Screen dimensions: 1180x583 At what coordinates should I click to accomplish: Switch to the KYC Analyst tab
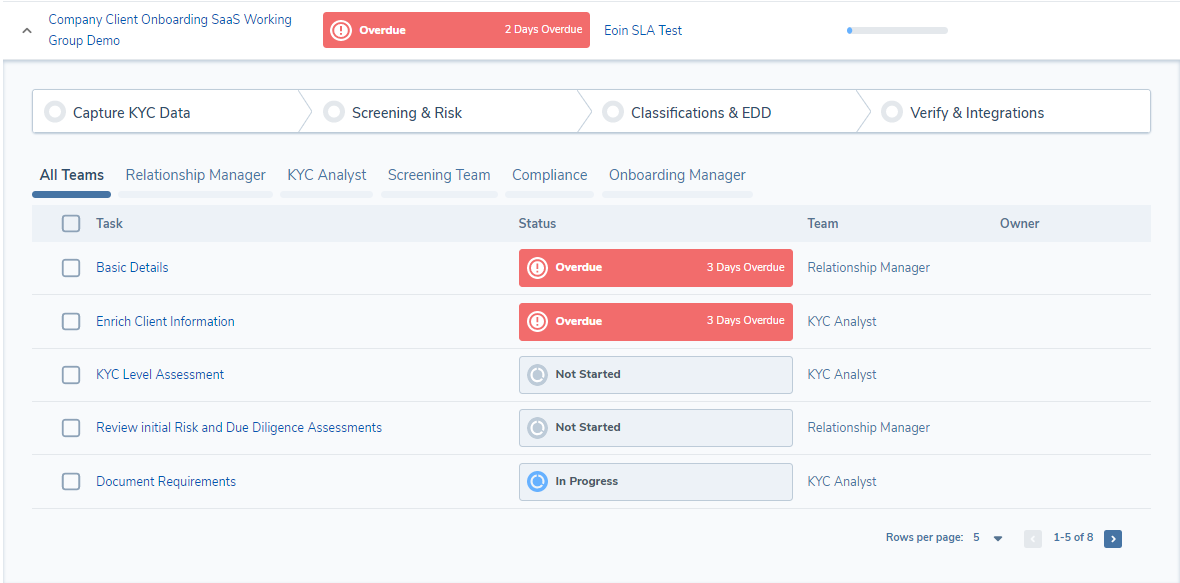[327, 175]
